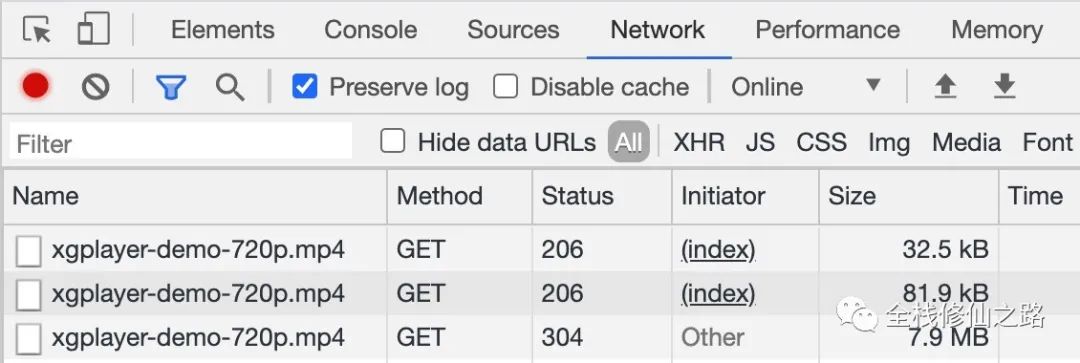Filter requests by Media type
The width and height of the screenshot is (1080, 363).
point(966,143)
